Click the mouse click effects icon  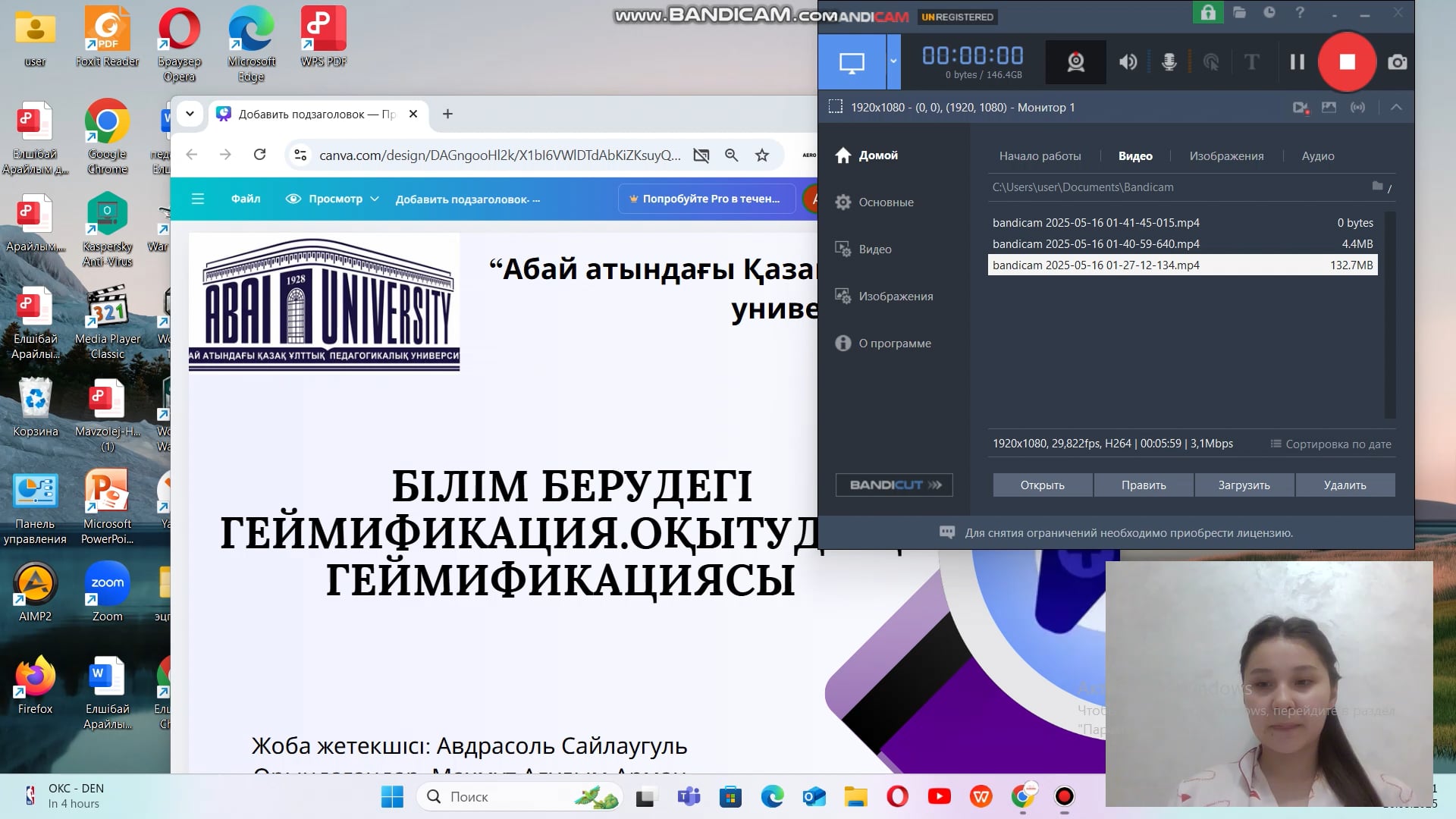tap(1211, 62)
